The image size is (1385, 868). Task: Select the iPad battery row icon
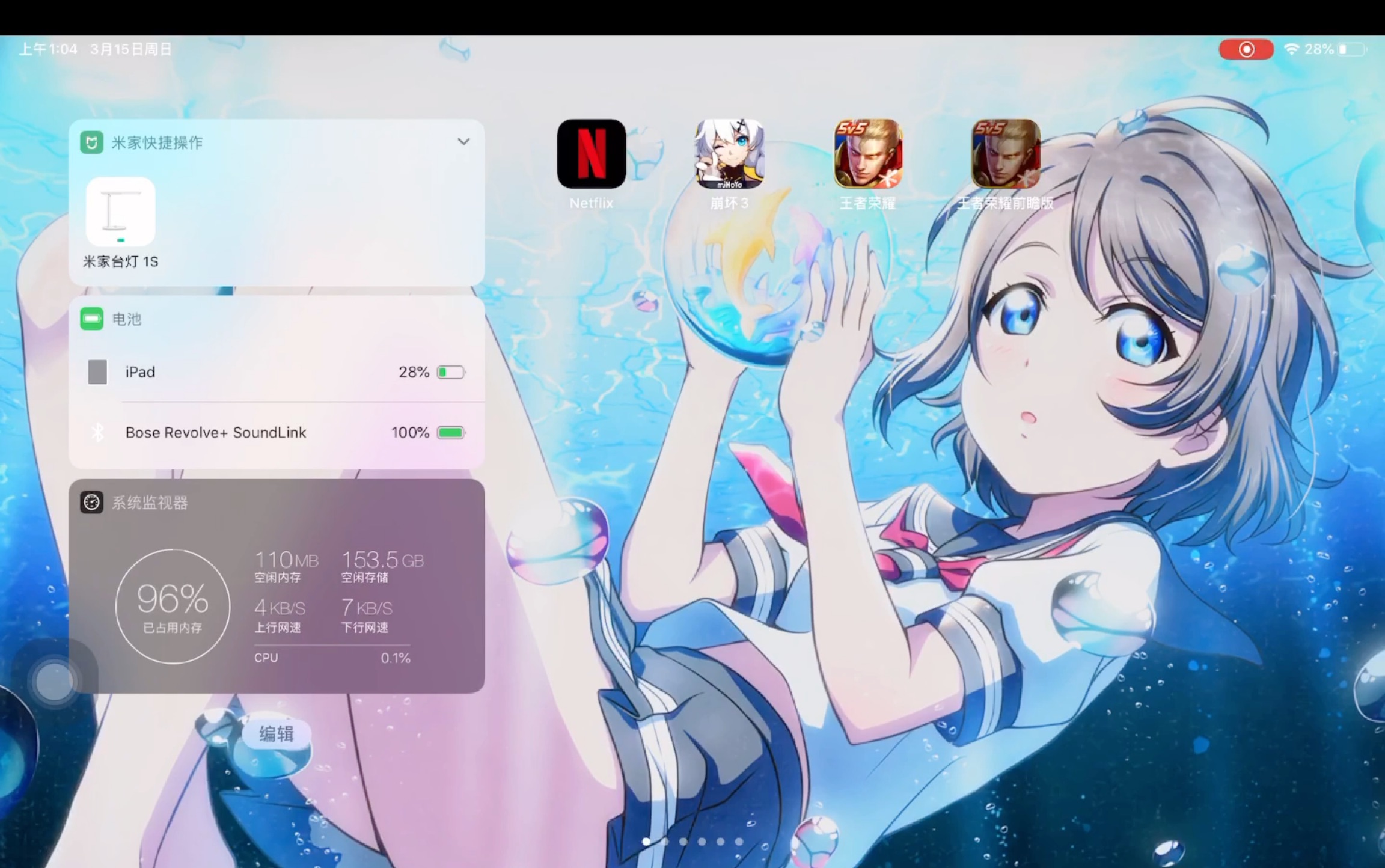(97, 372)
